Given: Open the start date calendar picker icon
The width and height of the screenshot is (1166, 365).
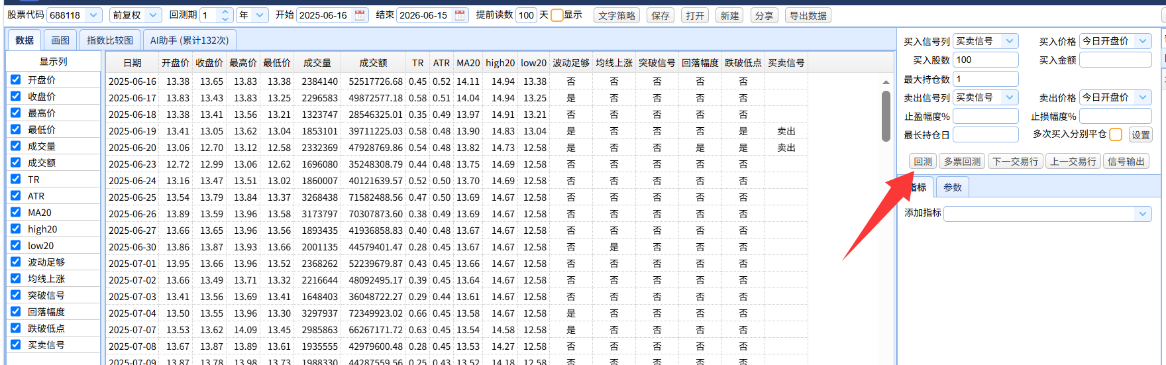Looking at the screenshot, I should click(360, 15).
